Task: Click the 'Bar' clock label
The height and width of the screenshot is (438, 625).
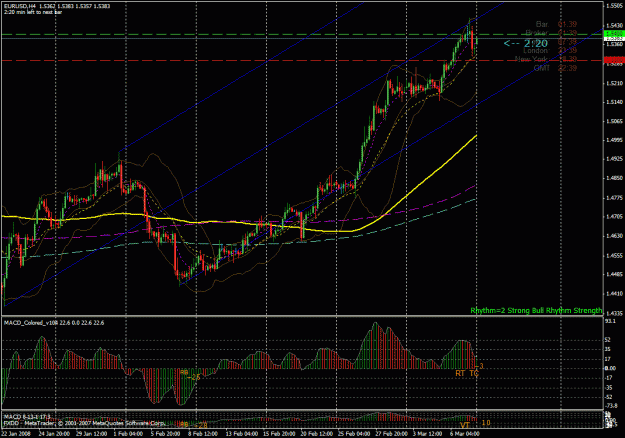Action: [542, 24]
